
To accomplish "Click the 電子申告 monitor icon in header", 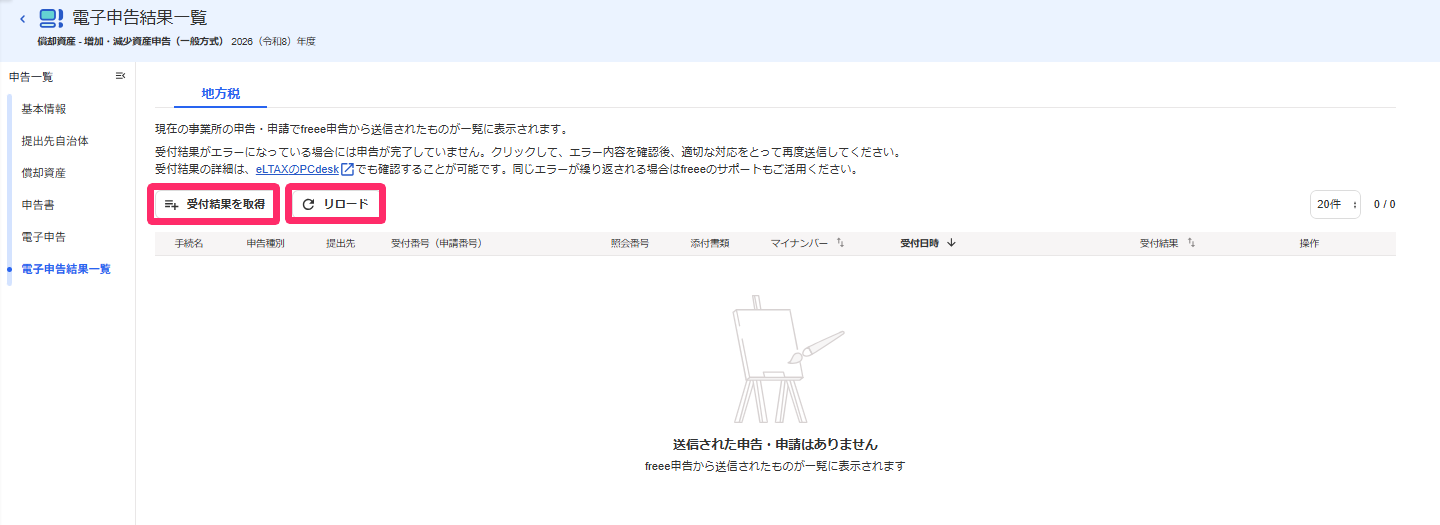I will click(50, 18).
